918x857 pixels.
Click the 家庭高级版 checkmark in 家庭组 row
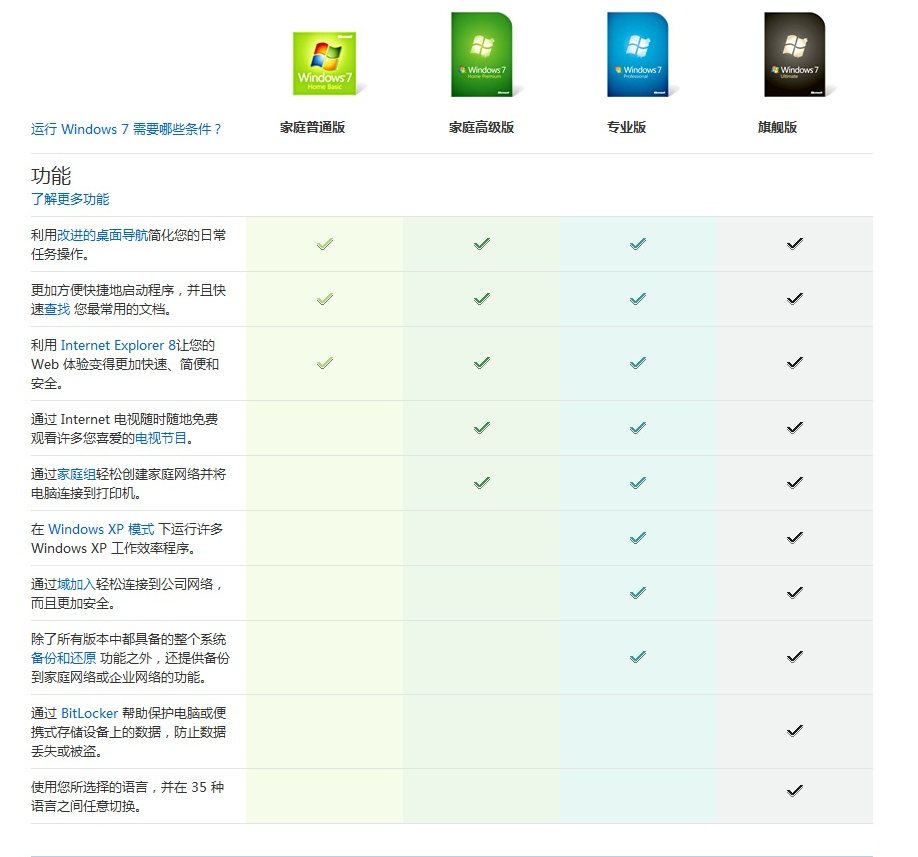[481, 483]
